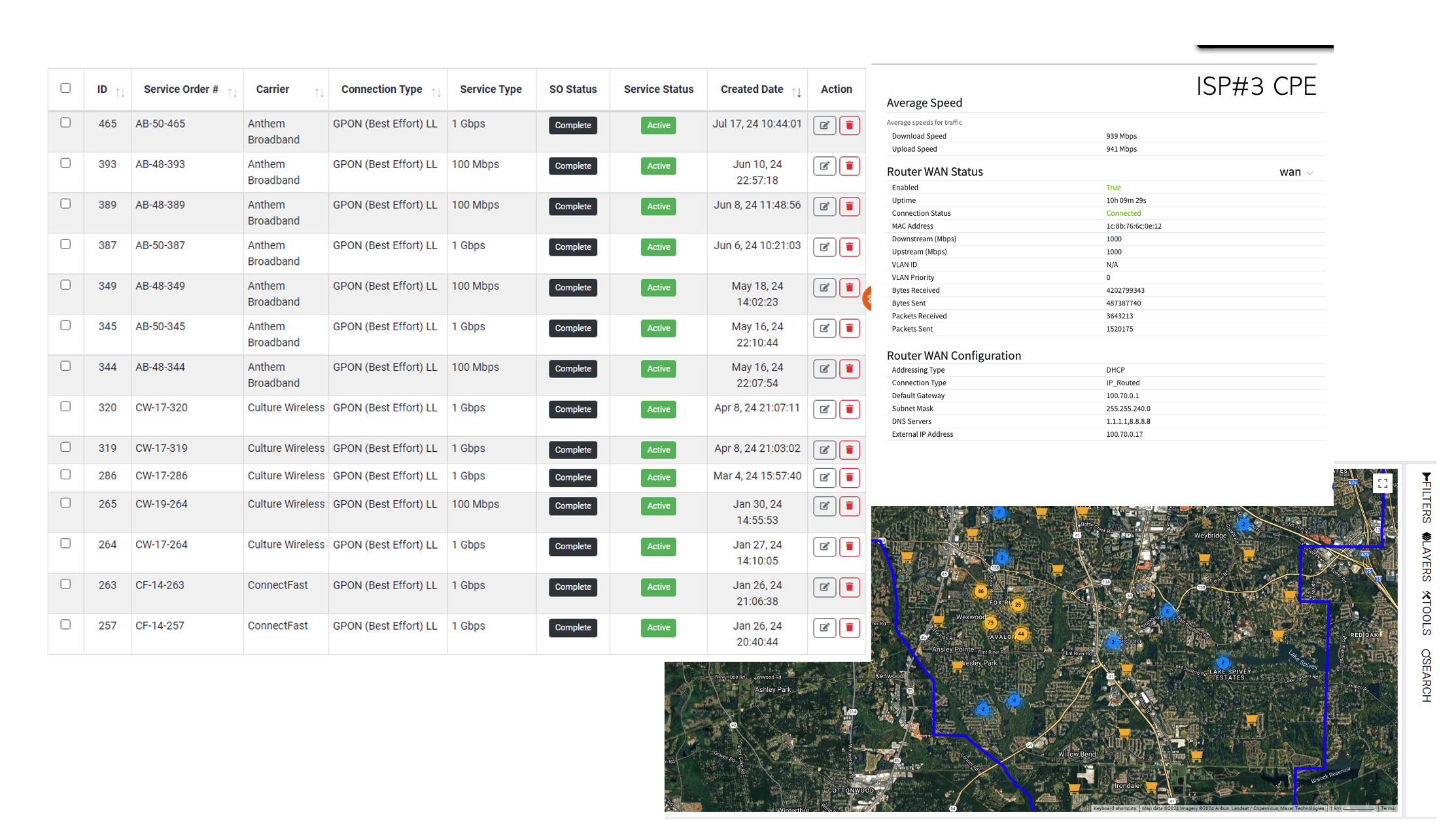1456x837 pixels.
Task: Check the row checkbox for ID 320
Action: pos(65,406)
